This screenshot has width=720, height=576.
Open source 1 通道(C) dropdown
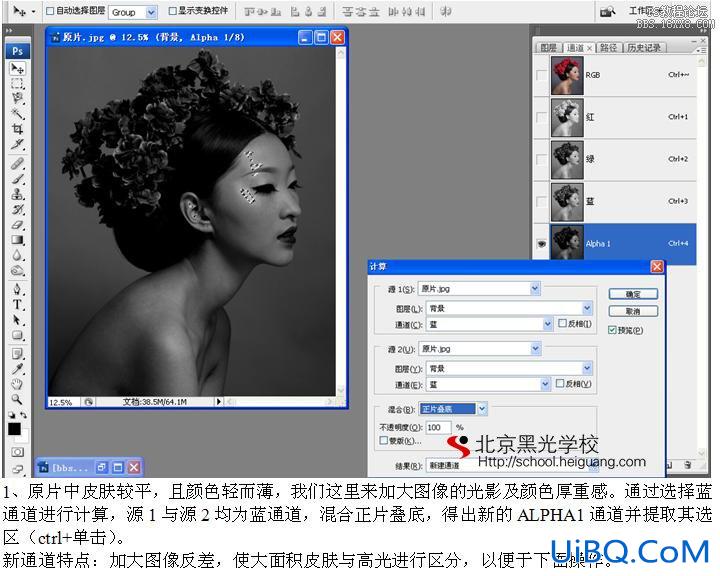click(547, 324)
